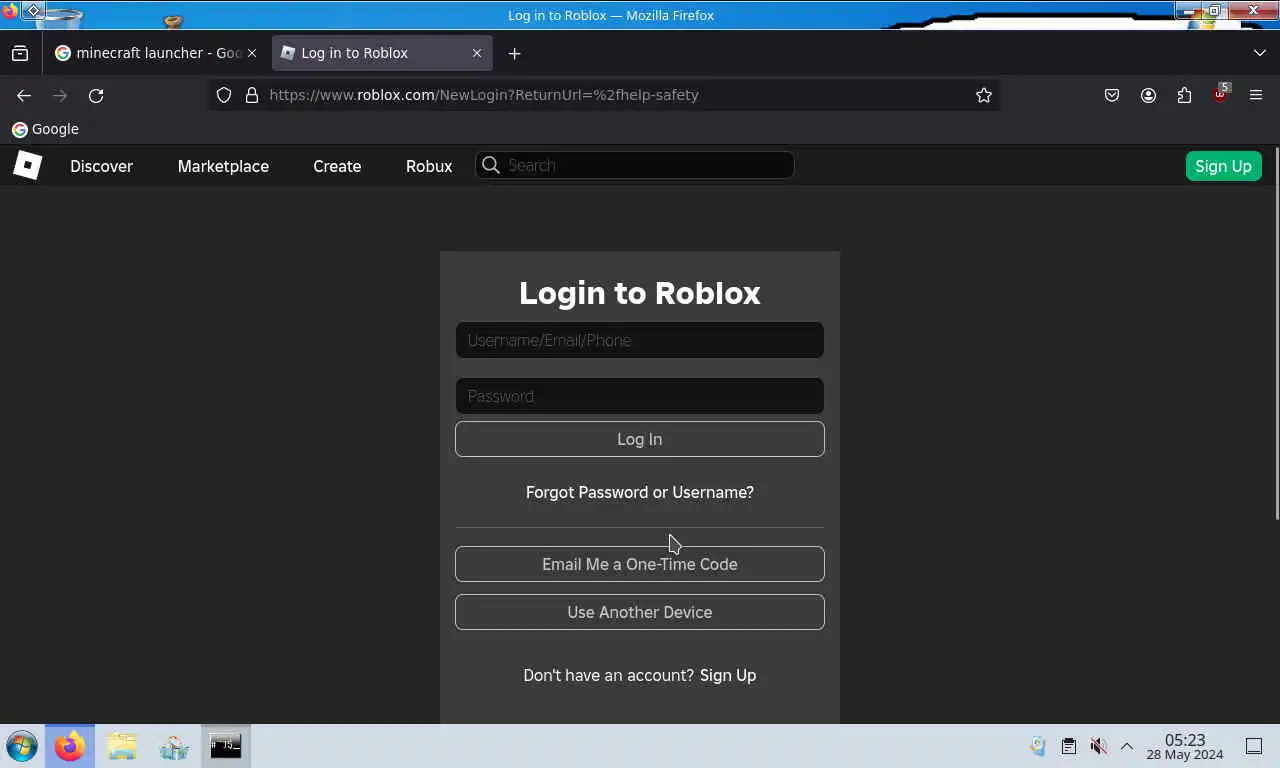Open the uBlock extension icon with badge

[x=1221, y=94]
